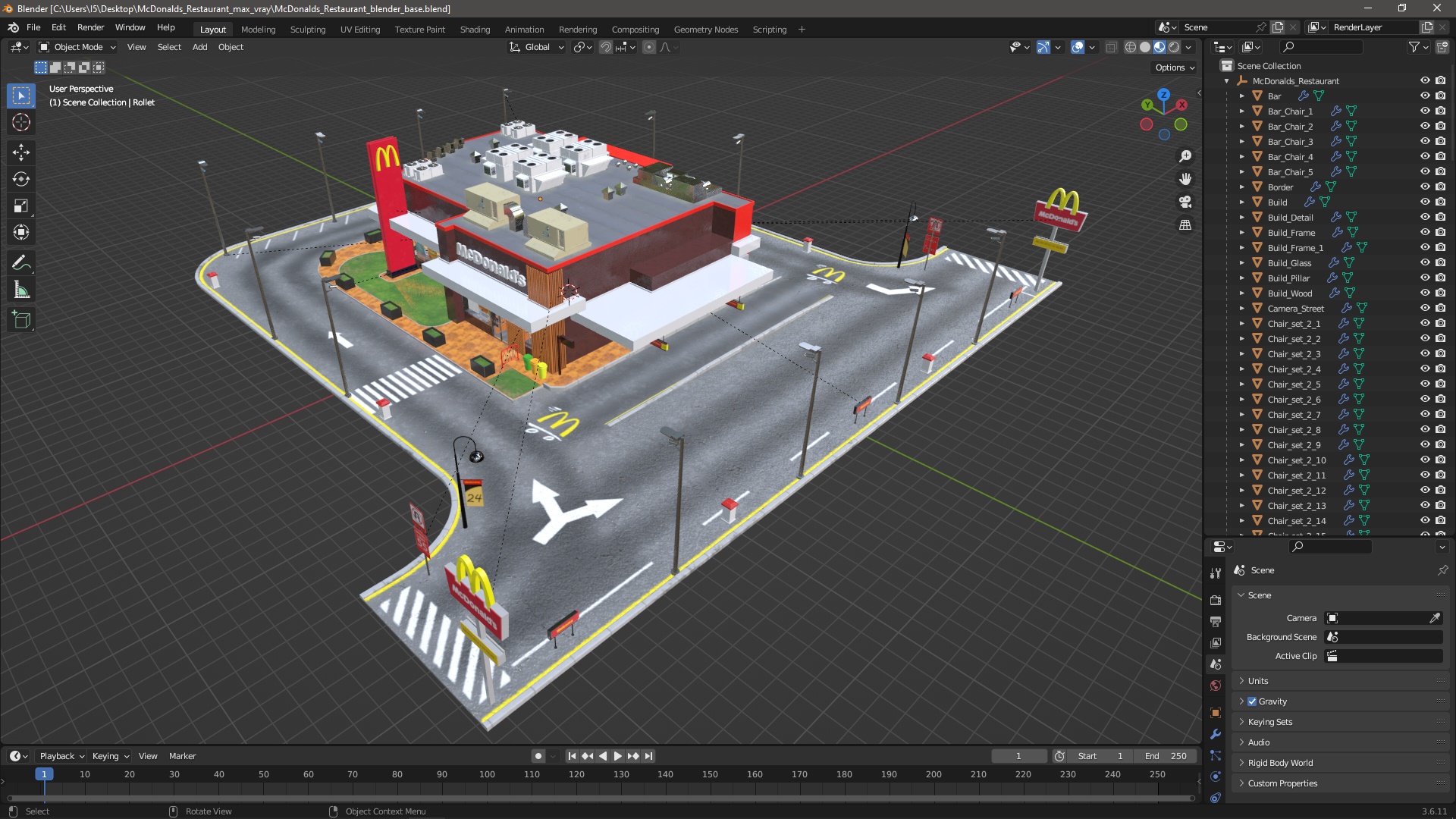
Task: Switch to the Geometry Nodes tab
Action: pos(705,30)
